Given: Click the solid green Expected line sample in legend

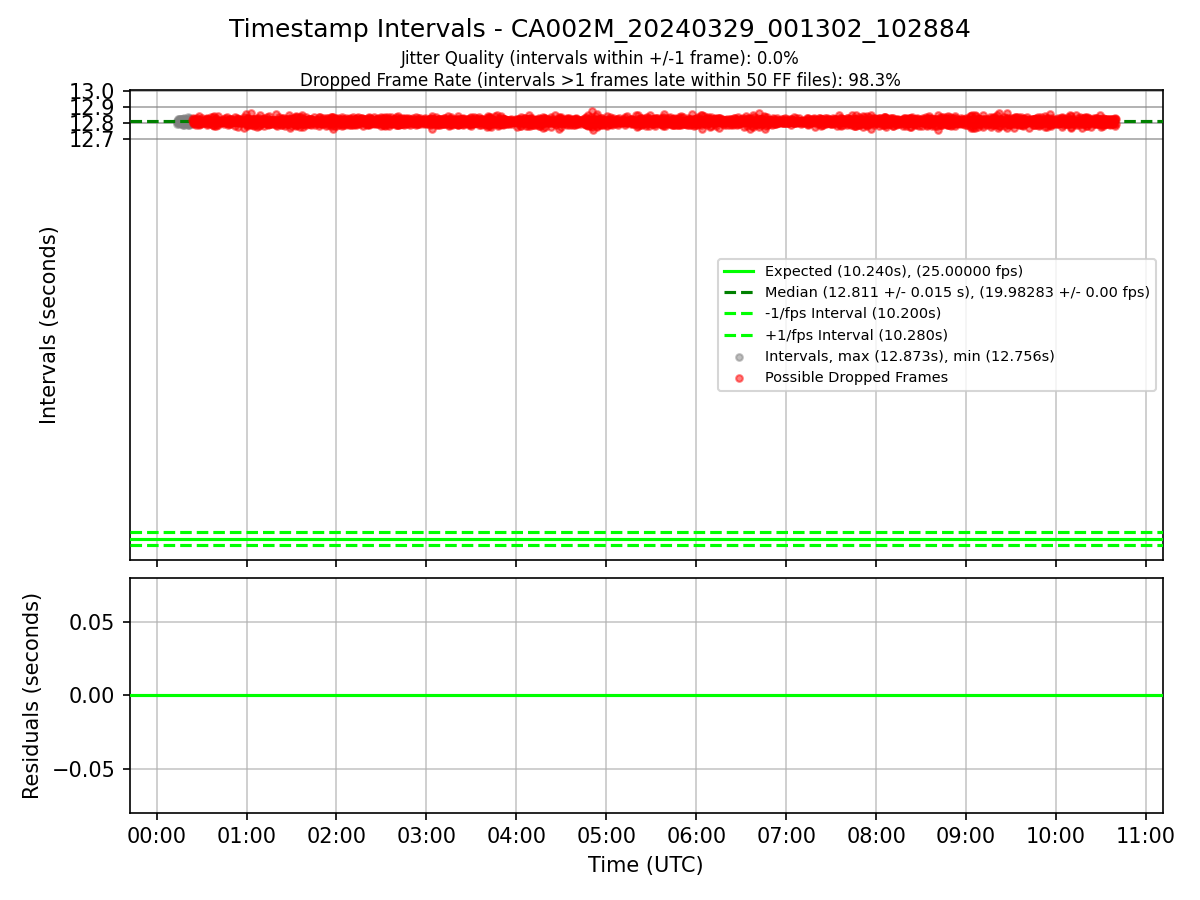Looking at the screenshot, I should click(x=739, y=271).
